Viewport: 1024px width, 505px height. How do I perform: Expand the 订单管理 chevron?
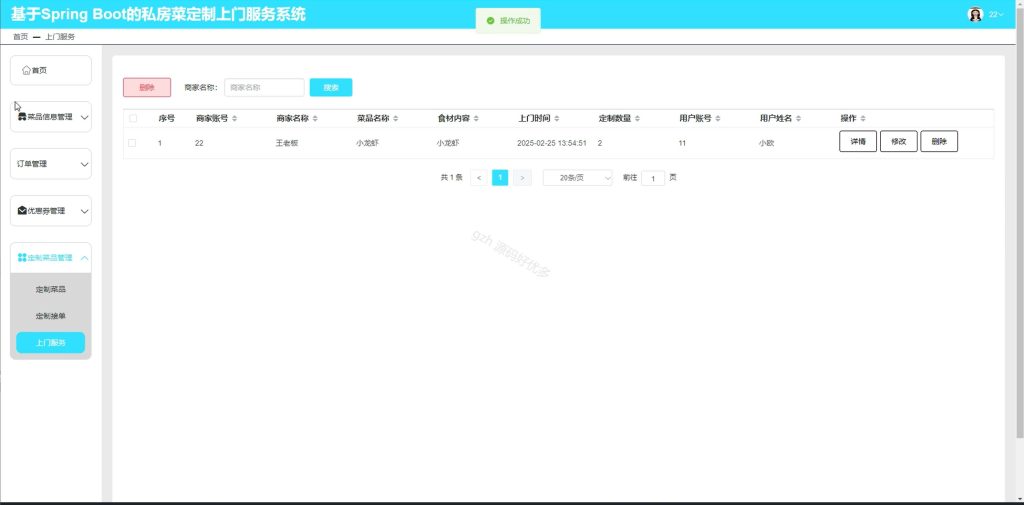84,164
